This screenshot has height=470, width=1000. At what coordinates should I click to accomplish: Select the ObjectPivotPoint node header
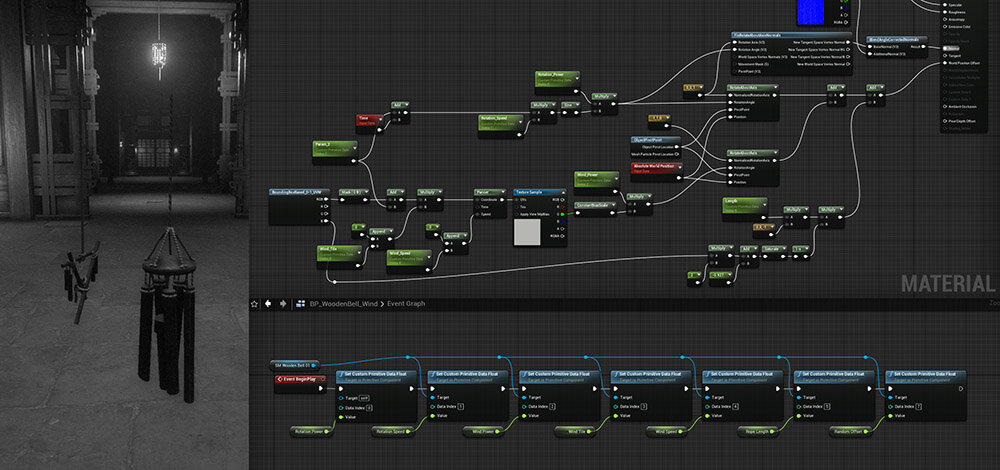656,140
